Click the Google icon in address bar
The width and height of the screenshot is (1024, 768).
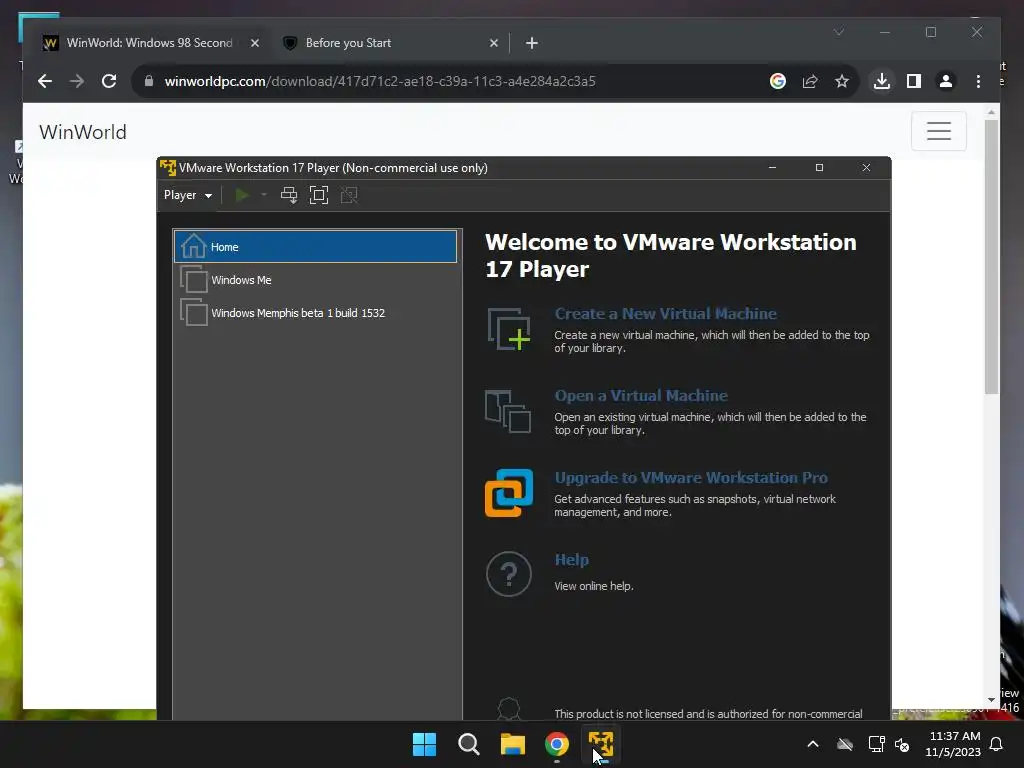coord(778,81)
